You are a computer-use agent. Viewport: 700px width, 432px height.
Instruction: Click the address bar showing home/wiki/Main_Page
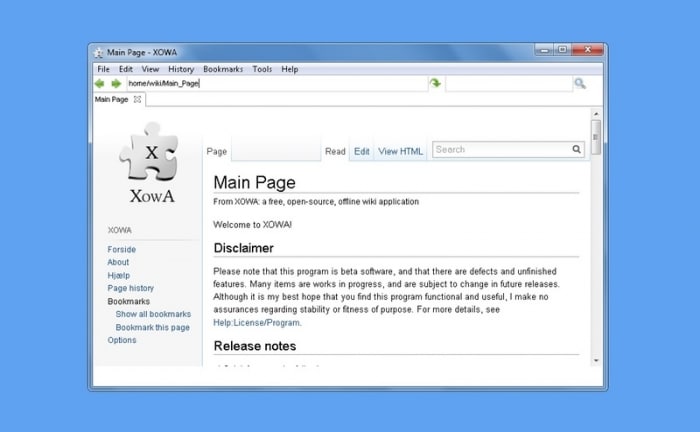pos(277,83)
